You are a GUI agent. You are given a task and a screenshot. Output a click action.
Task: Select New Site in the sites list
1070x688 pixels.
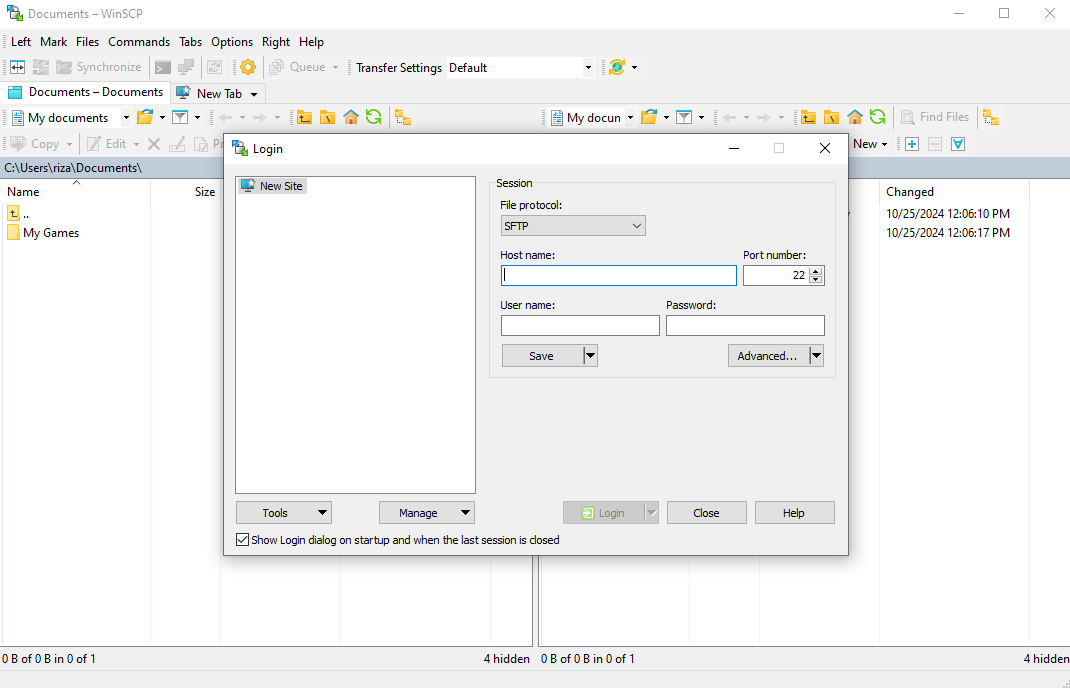pos(280,186)
